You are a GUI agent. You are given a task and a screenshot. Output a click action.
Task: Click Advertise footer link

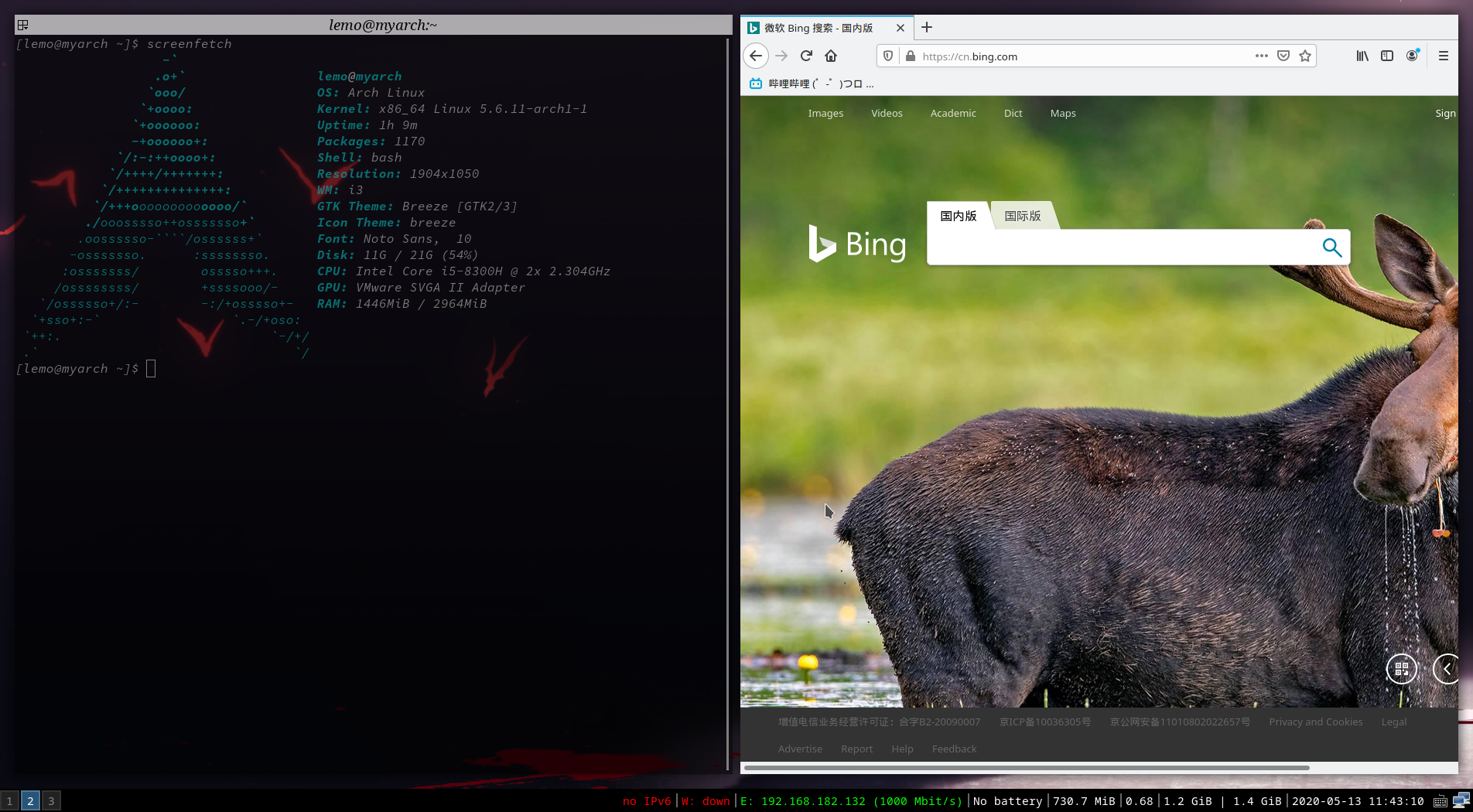pos(800,749)
